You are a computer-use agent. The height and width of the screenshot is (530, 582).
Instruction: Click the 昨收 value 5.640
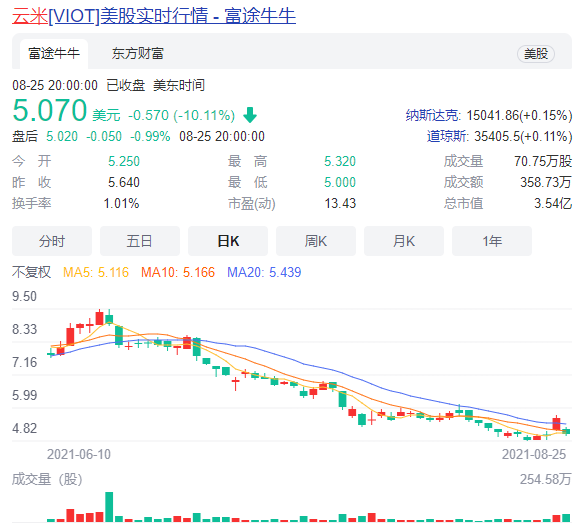pyautogui.click(x=124, y=182)
